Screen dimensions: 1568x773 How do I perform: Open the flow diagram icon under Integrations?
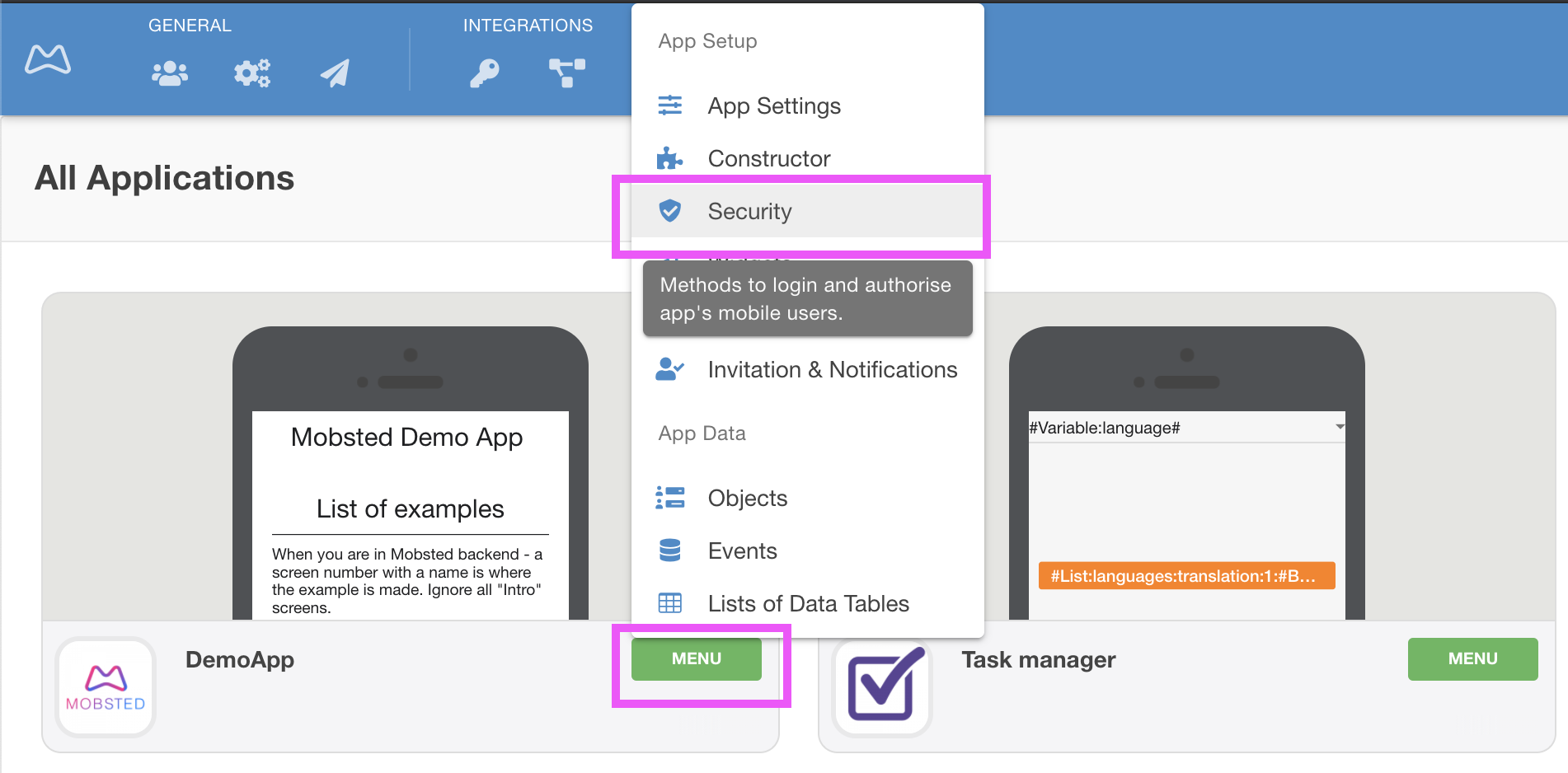(567, 73)
